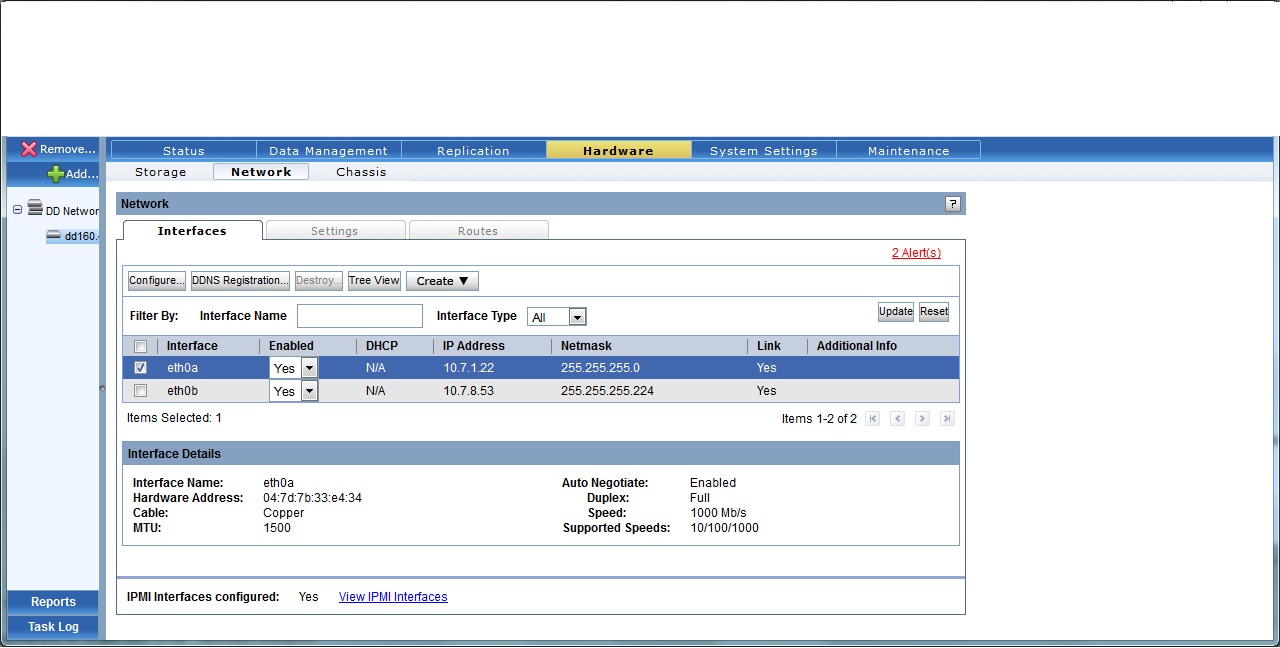The image size is (1280, 648).
Task: Check the eth0b interface checkbox
Action: (141, 390)
